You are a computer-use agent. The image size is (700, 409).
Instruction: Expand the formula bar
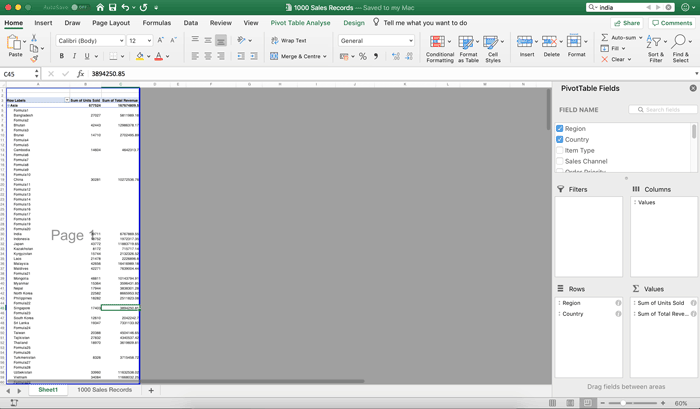696,74
